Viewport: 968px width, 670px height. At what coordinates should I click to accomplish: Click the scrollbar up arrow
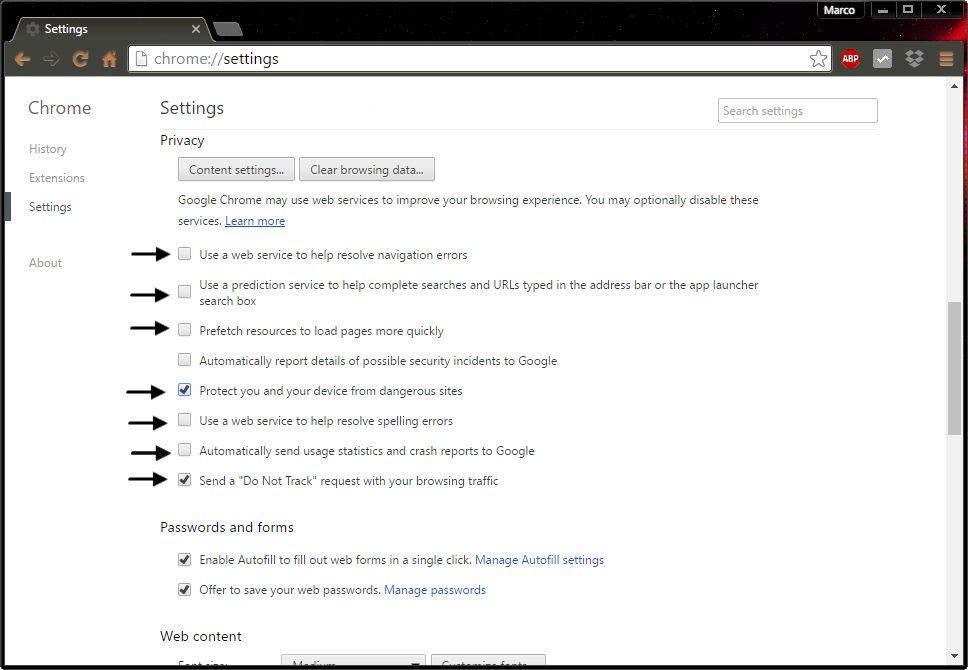pos(954,86)
